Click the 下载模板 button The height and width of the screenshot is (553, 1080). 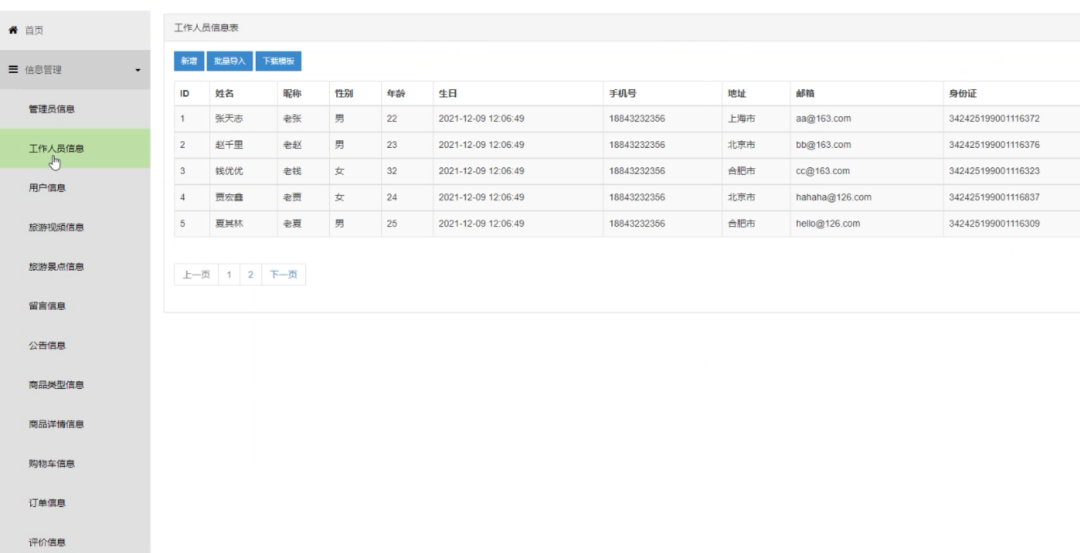pos(278,61)
